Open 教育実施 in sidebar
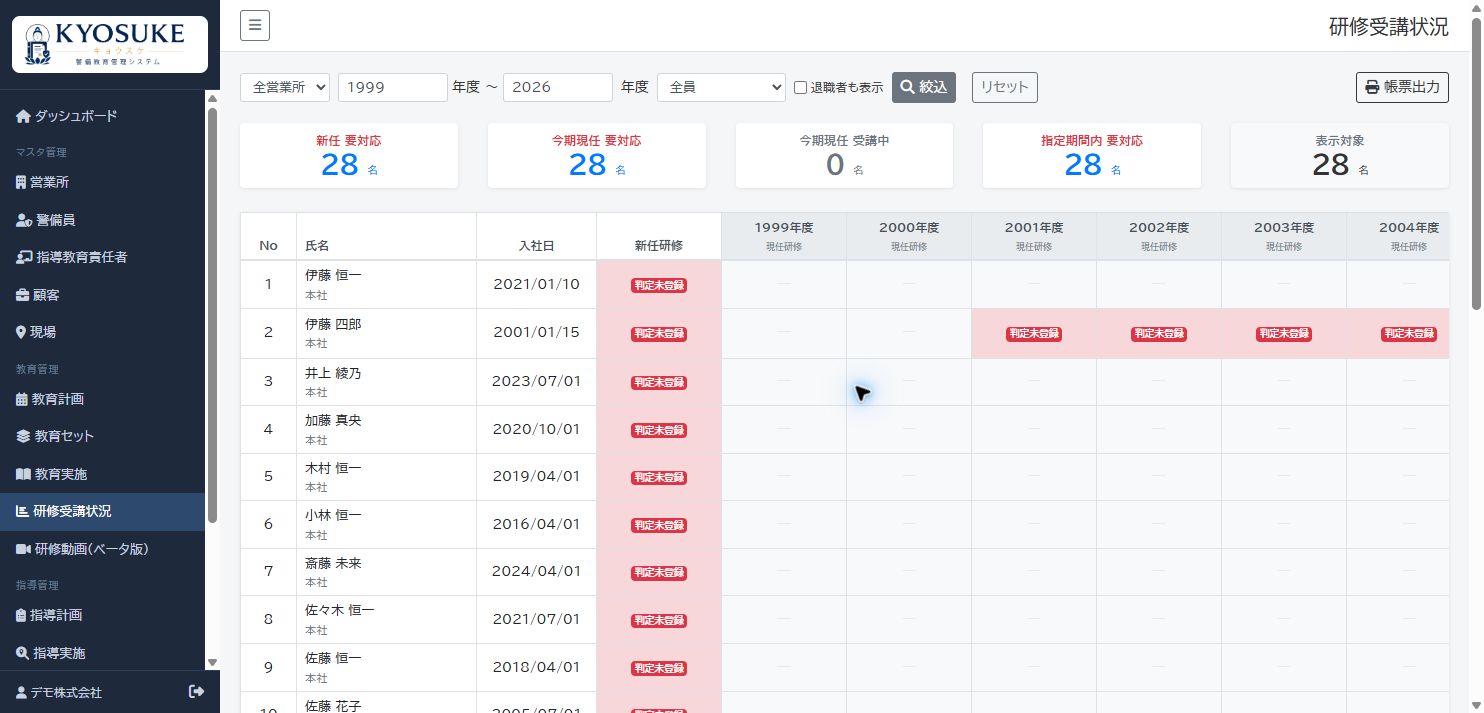Image resolution: width=1484 pixels, height=713 pixels. 52,474
